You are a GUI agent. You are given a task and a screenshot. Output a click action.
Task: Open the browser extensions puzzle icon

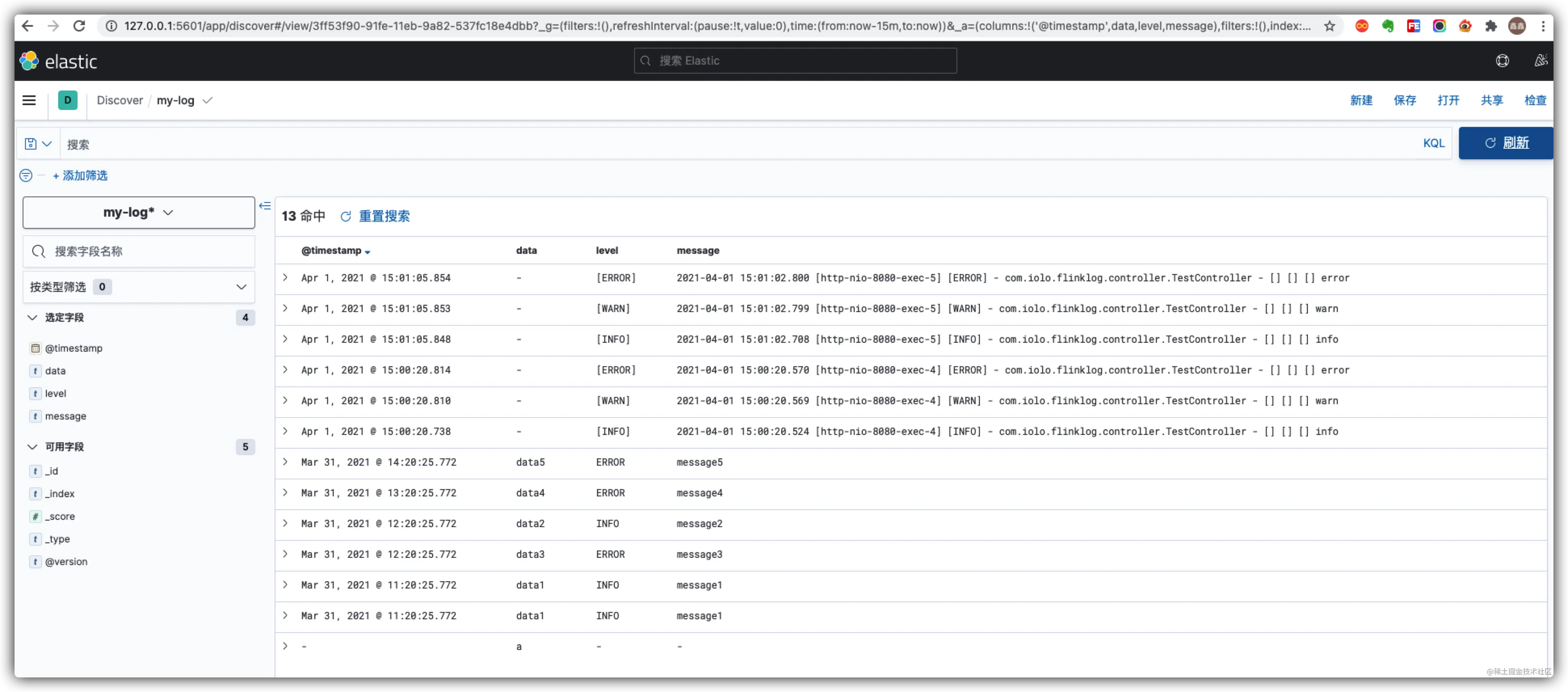click(x=1491, y=25)
